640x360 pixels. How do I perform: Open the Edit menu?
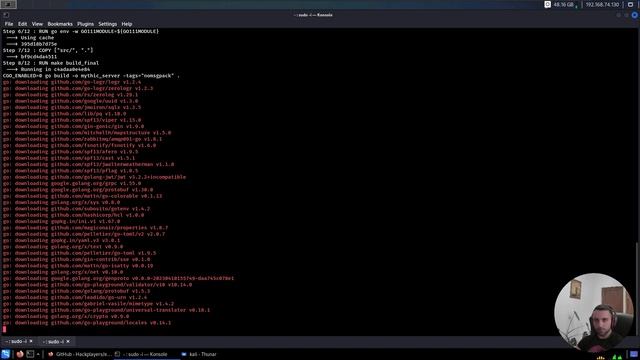point(22,24)
